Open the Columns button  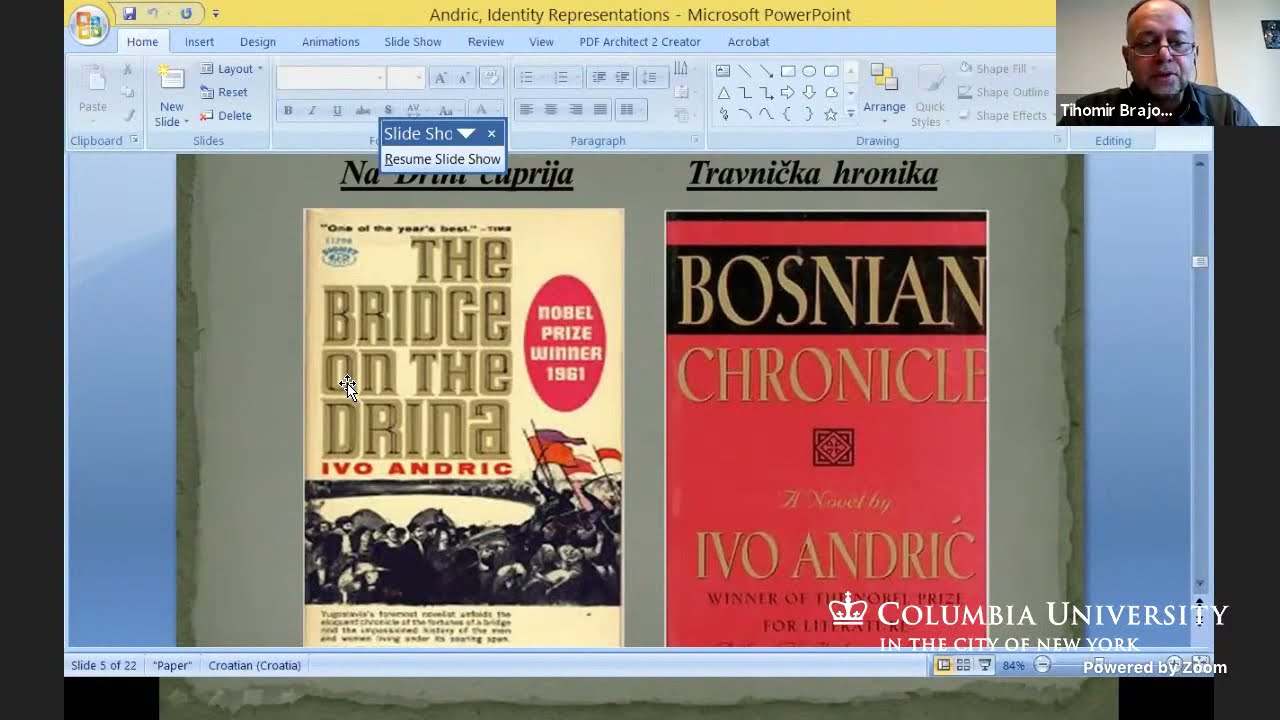pyautogui.click(x=630, y=110)
